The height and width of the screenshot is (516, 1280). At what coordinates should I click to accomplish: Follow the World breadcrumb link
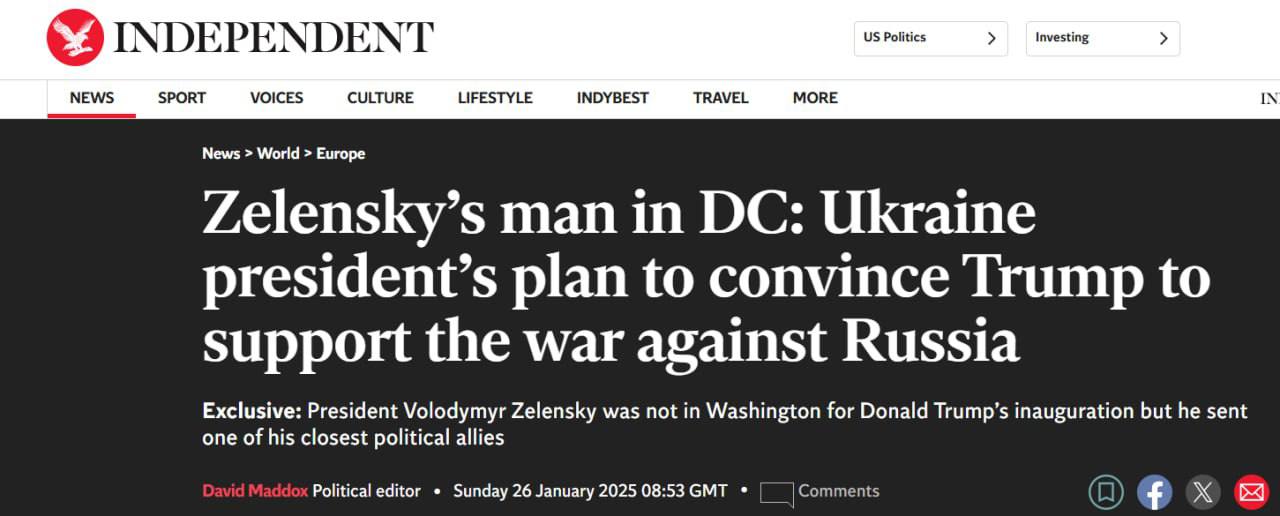[x=278, y=153]
